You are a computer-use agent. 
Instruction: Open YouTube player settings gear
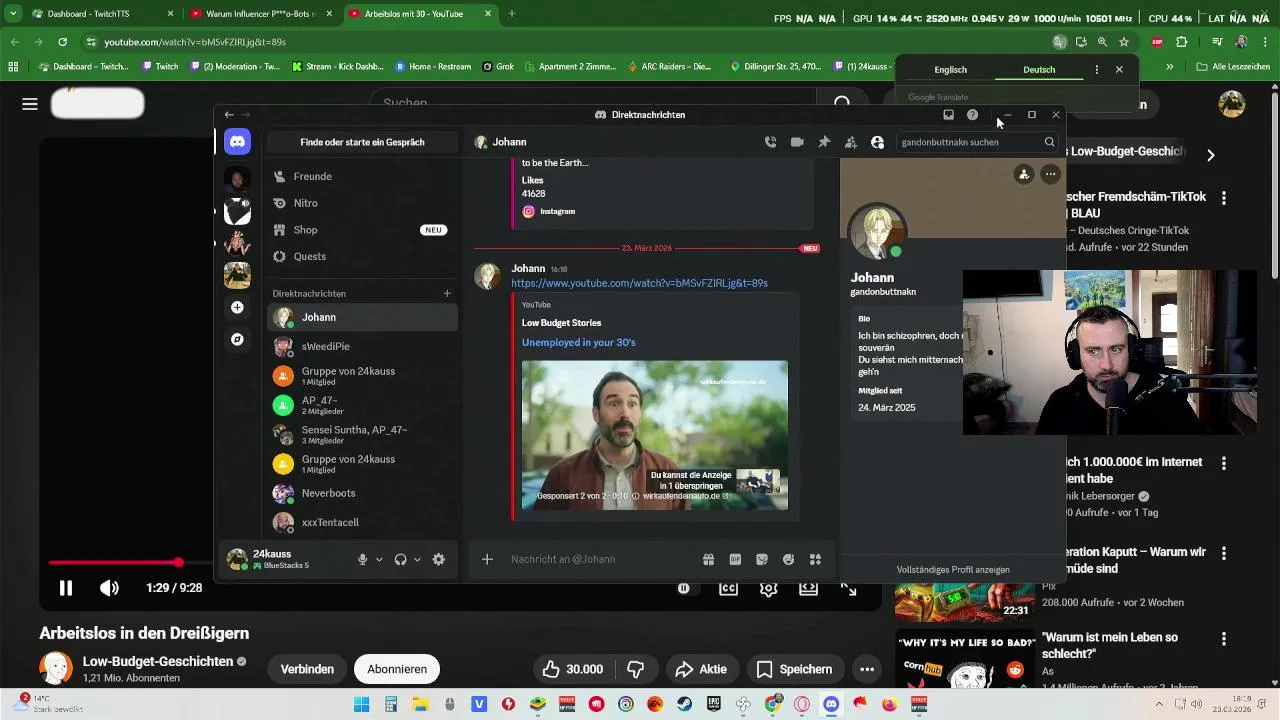[x=768, y=589]
